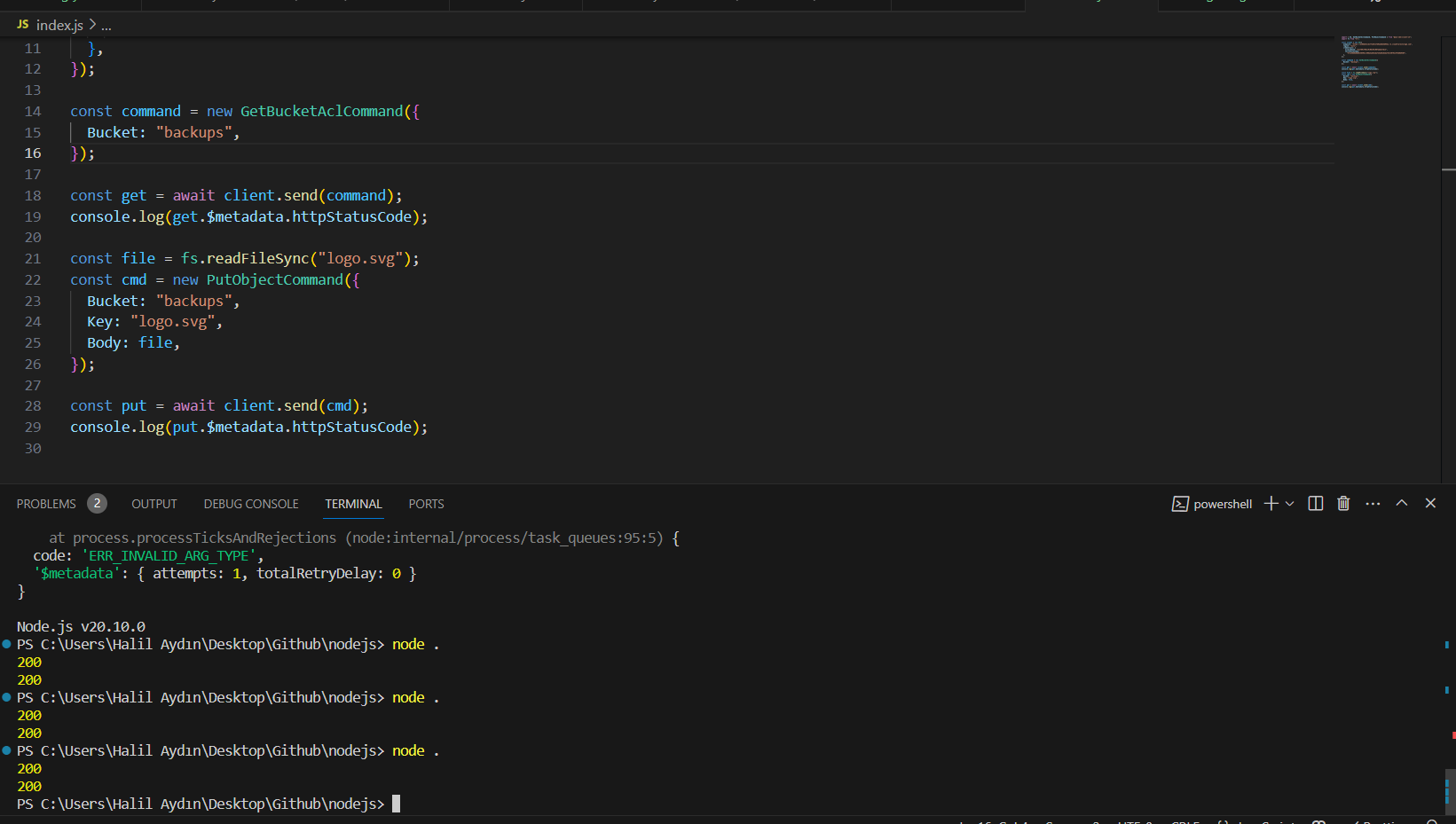Viewport: 1456px width, 824px height.
Task: Select the PowerShell terminal icon
Action: click(1181, 503)
